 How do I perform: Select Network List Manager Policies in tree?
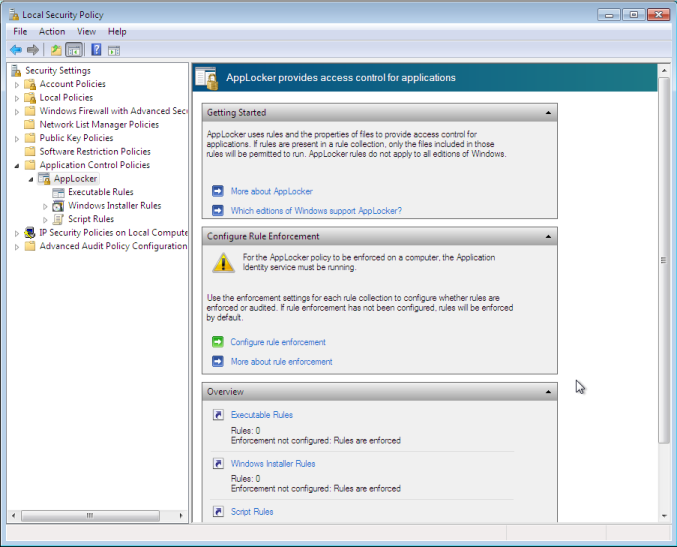(99, 124)
